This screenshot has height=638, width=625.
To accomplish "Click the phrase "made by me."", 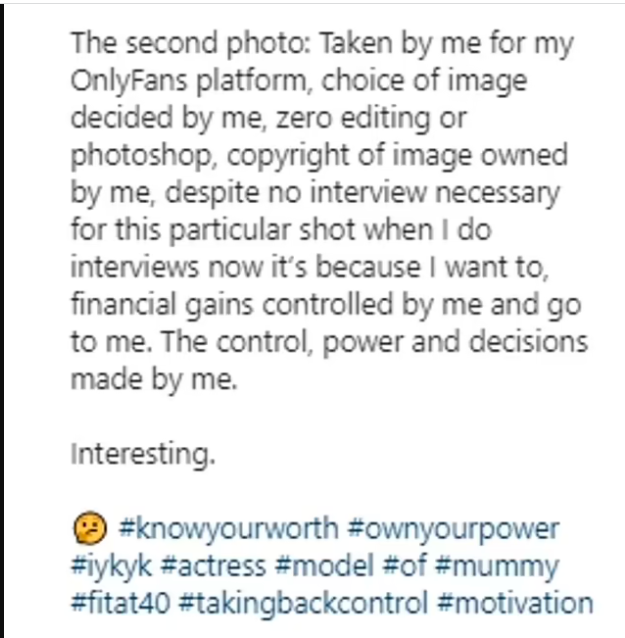I will click(x=154, y=380).
